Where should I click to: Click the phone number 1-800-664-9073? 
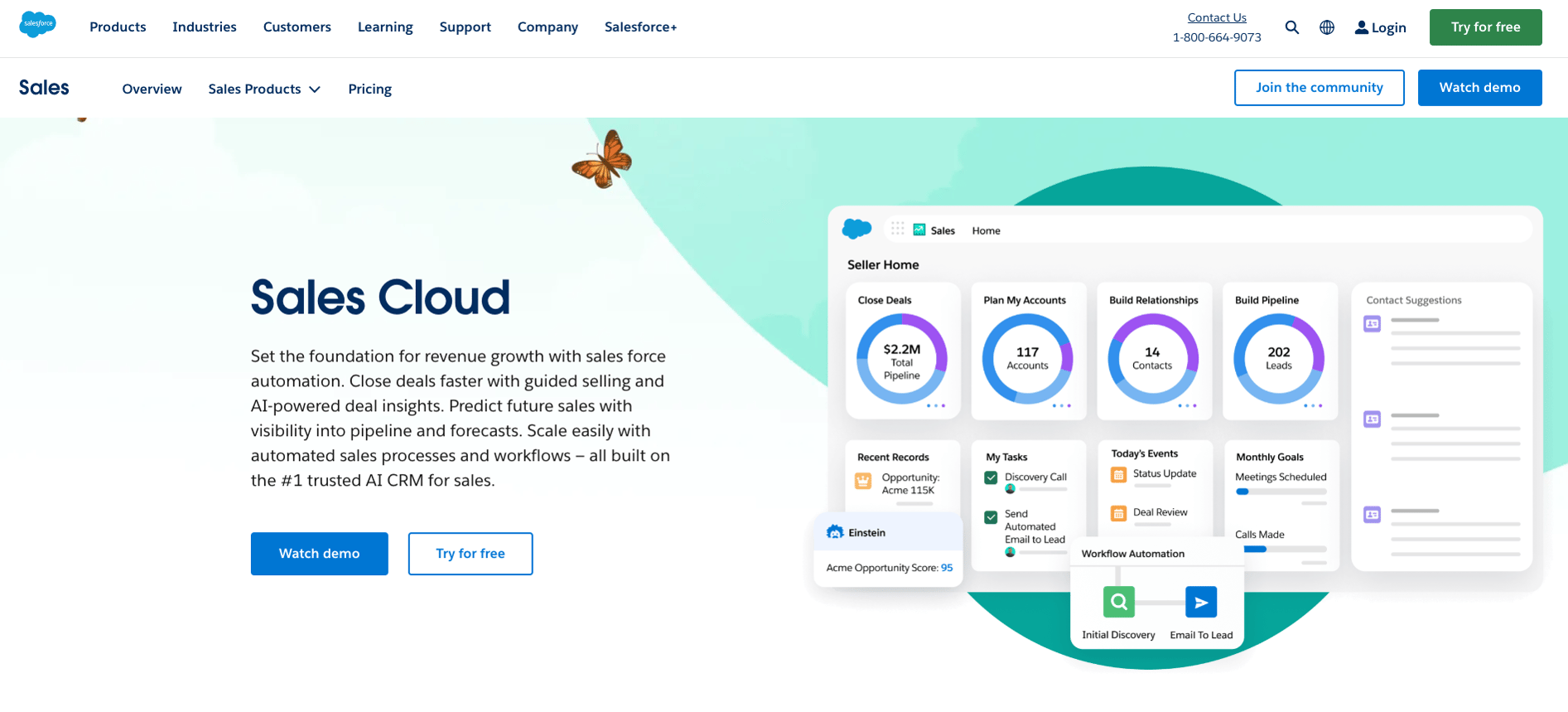(x=1217, y=37)
